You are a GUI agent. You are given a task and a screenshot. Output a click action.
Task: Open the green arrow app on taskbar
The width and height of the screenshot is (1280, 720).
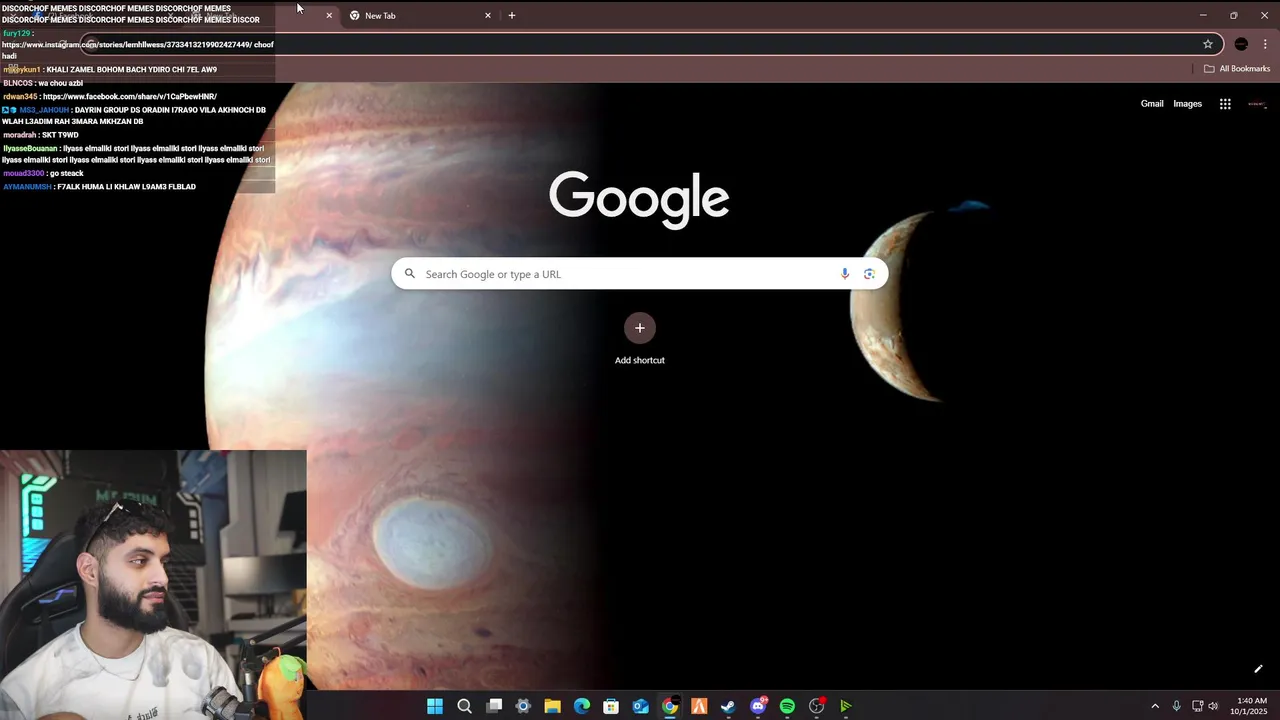pyautogui.click(x=846, y=706)
